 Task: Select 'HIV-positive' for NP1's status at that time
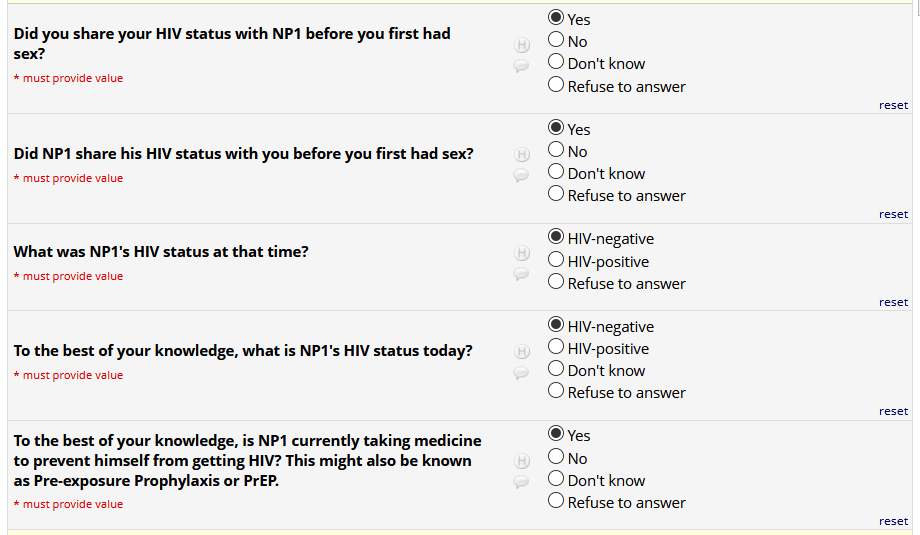coord(557,261)
